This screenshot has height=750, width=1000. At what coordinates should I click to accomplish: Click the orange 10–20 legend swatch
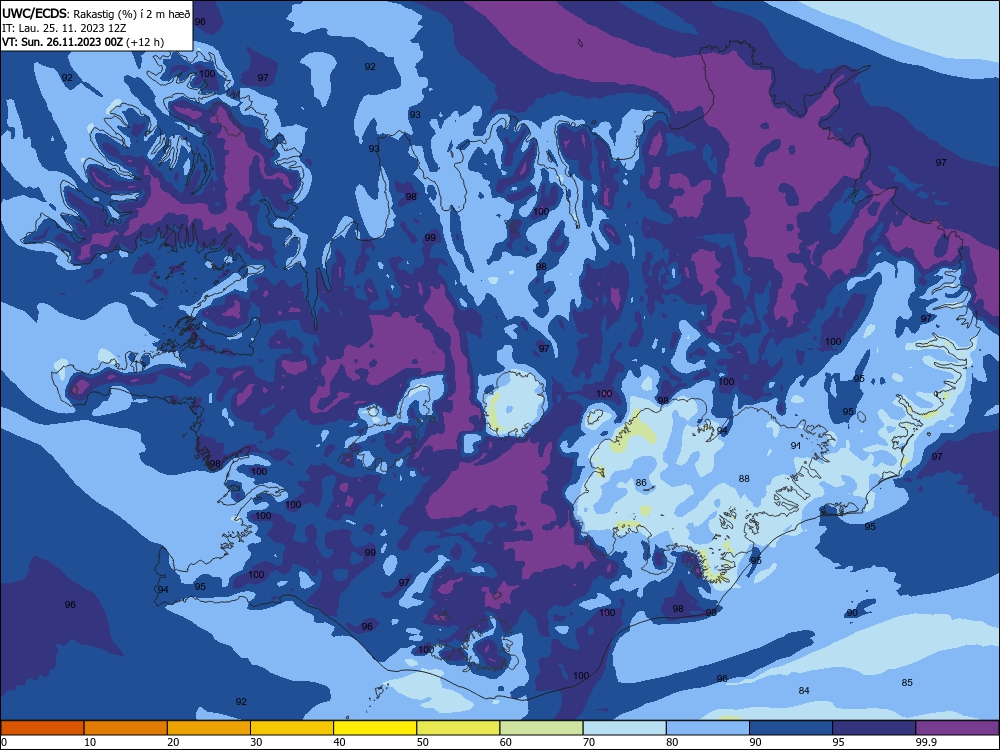click(126, 728)
